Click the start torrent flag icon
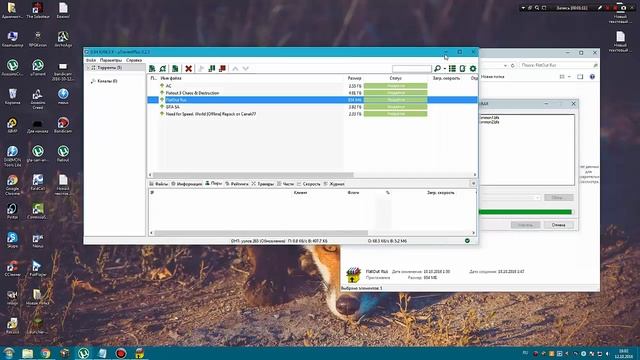This screenshot has height=360, width=640. coord(201,69)
